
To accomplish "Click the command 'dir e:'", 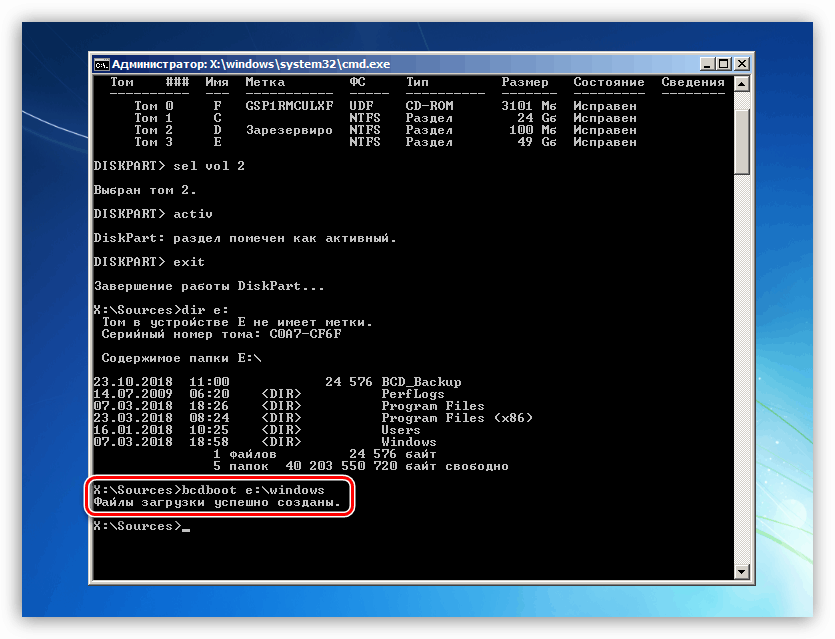I will click(205, 310).
